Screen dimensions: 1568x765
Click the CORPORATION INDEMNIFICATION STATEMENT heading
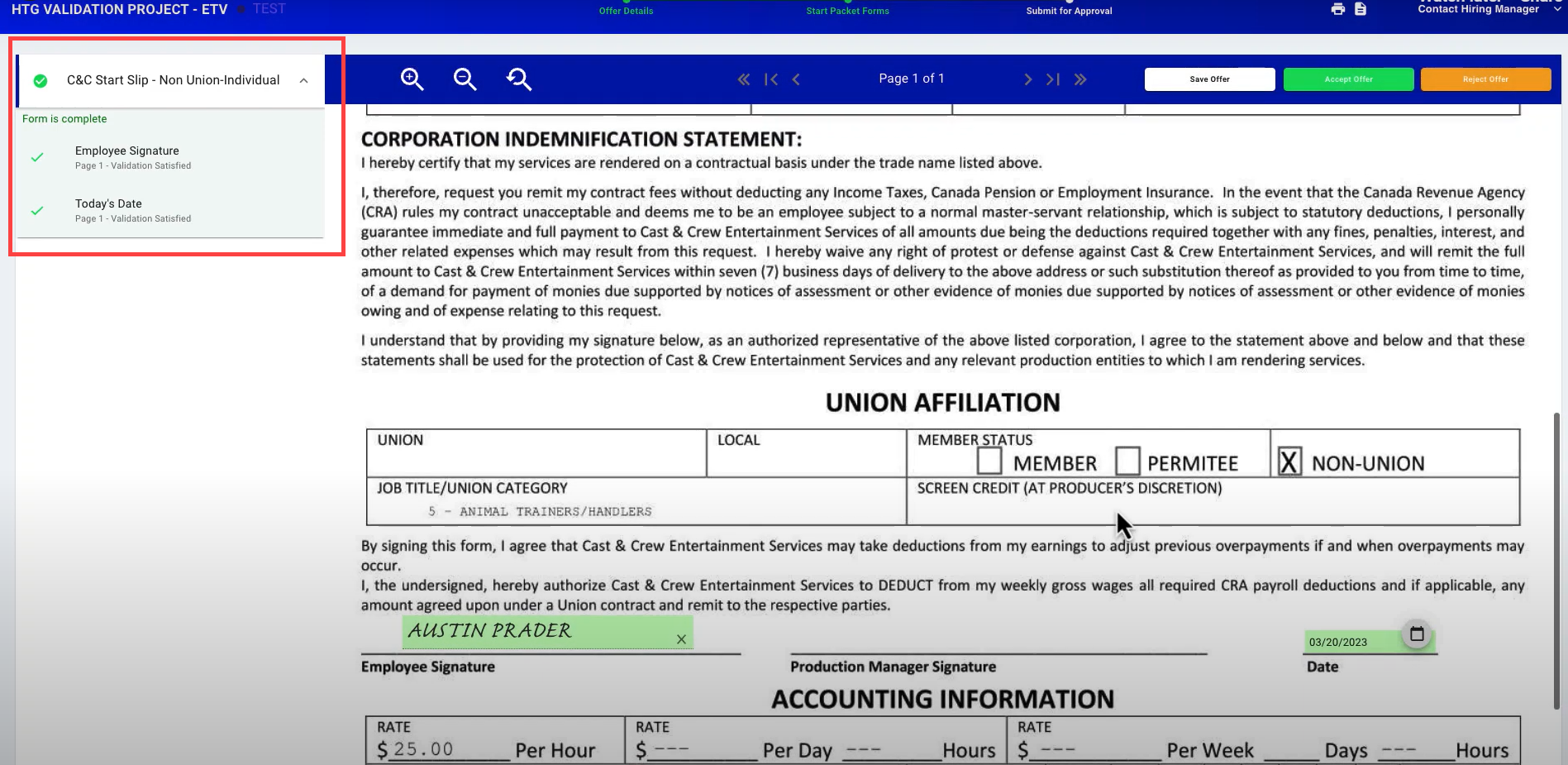coord(581,139)
